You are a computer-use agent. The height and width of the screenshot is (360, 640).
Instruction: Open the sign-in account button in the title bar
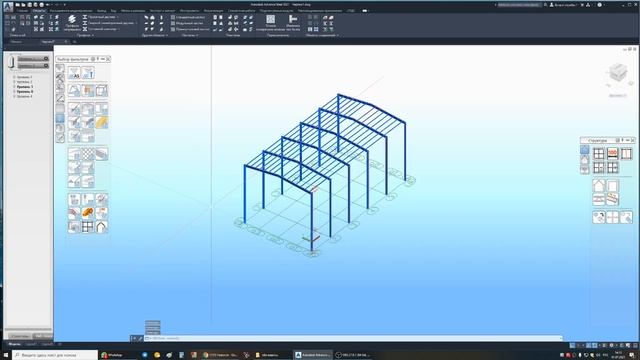tap(563, 5)
